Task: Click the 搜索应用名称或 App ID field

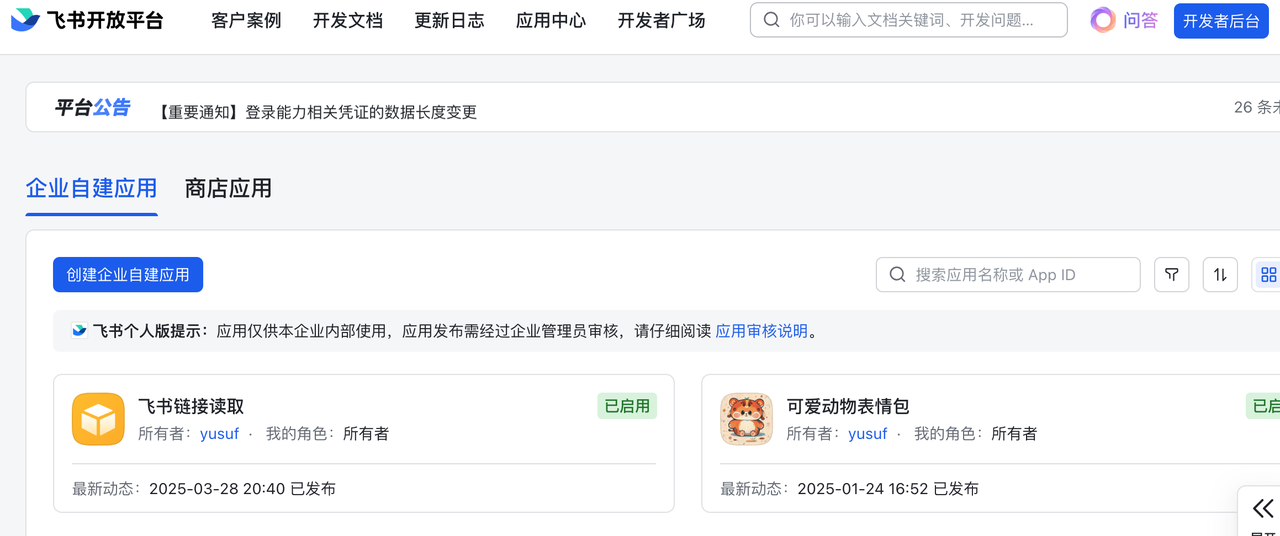Action: [1008, 275]
